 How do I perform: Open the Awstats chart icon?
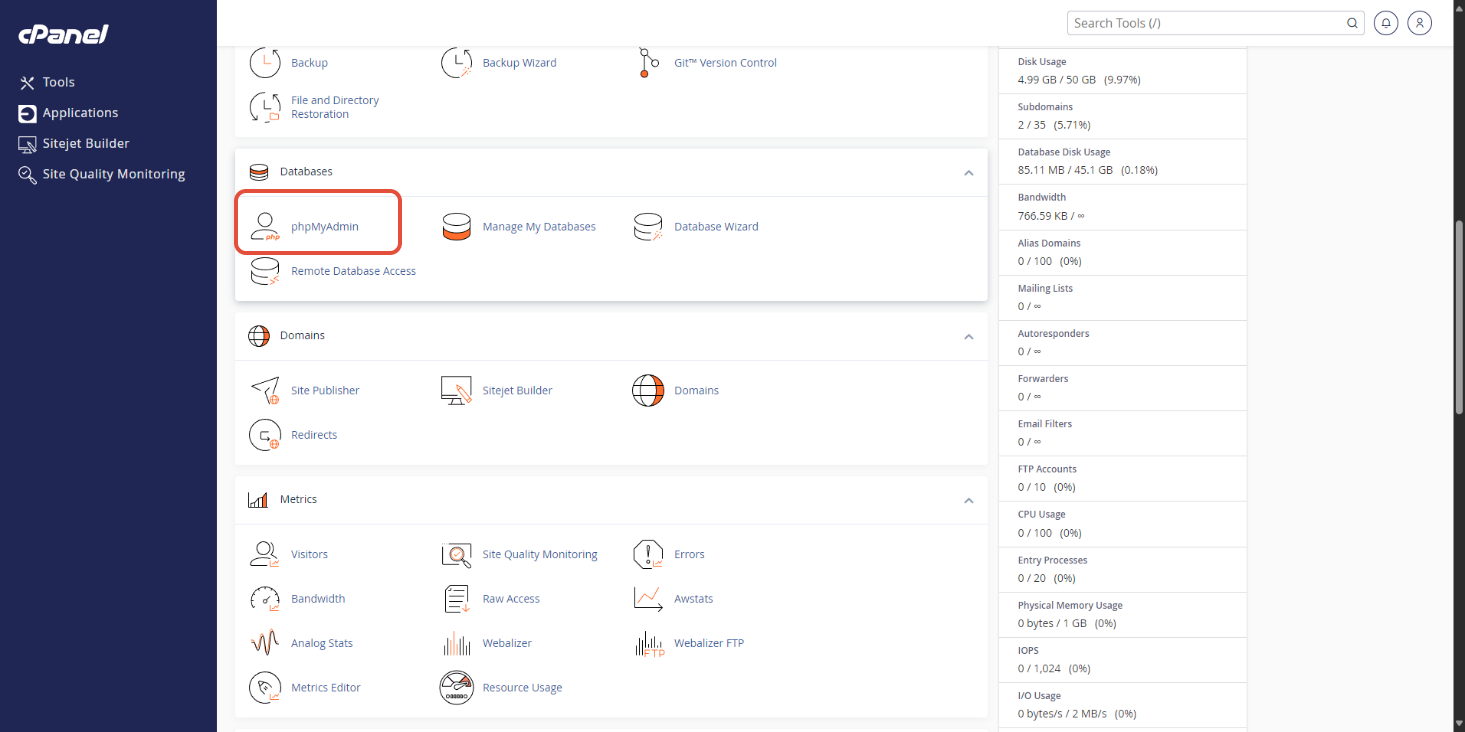pos(648,599)
